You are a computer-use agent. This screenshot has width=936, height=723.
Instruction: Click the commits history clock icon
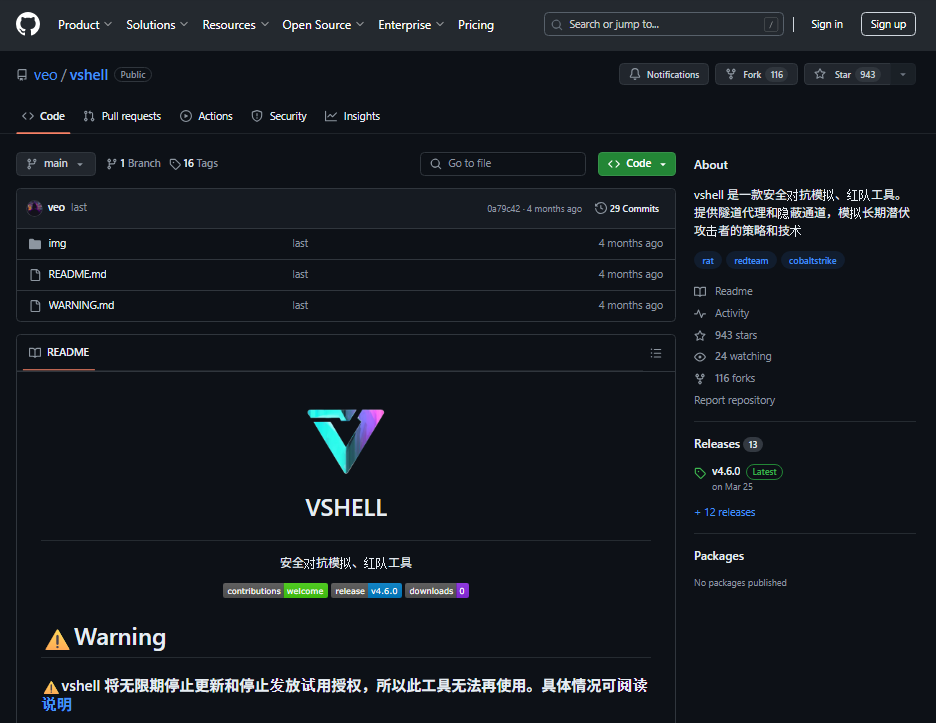click(x=600, y=208)
